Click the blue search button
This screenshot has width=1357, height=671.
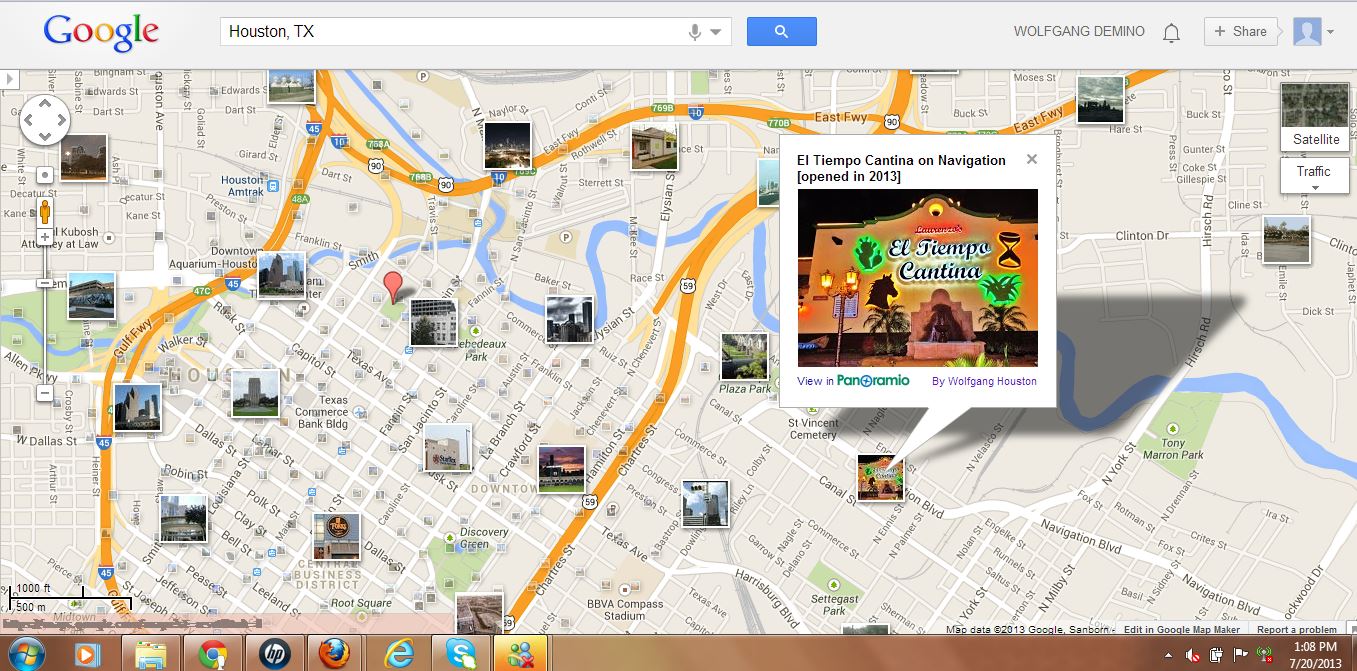click(781, 32)
